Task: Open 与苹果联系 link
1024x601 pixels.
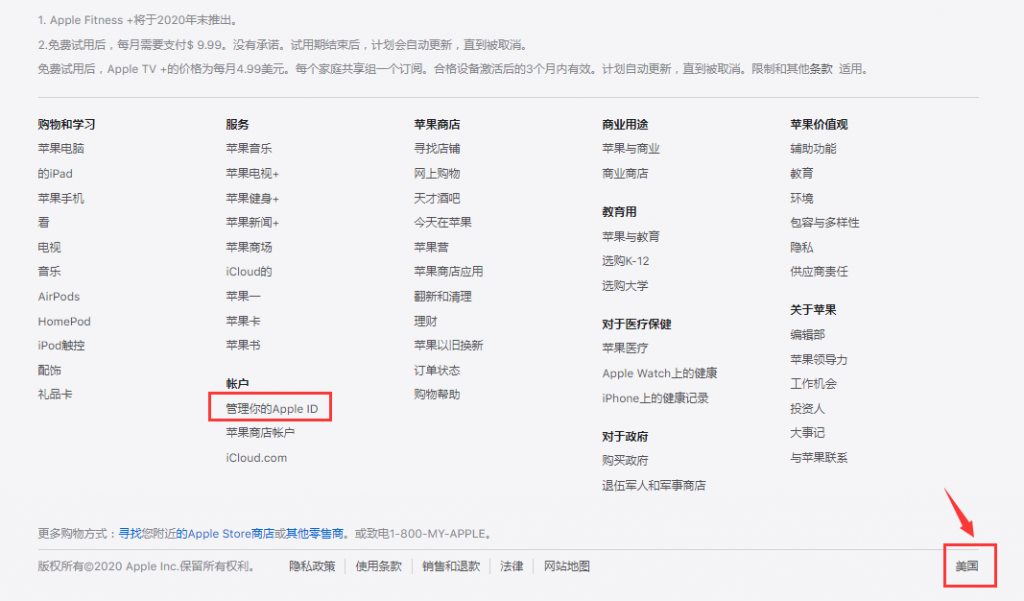Action: (819, 458)
